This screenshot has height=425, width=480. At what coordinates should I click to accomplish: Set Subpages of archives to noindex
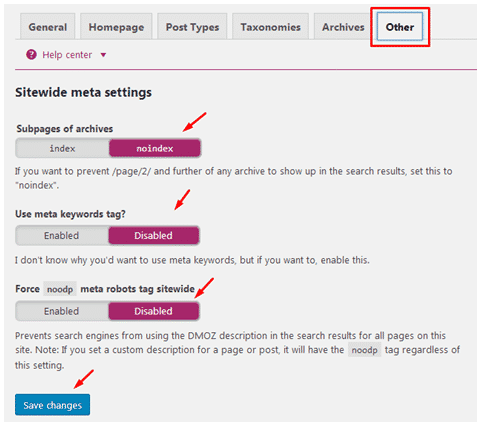(x=155, y=148)
